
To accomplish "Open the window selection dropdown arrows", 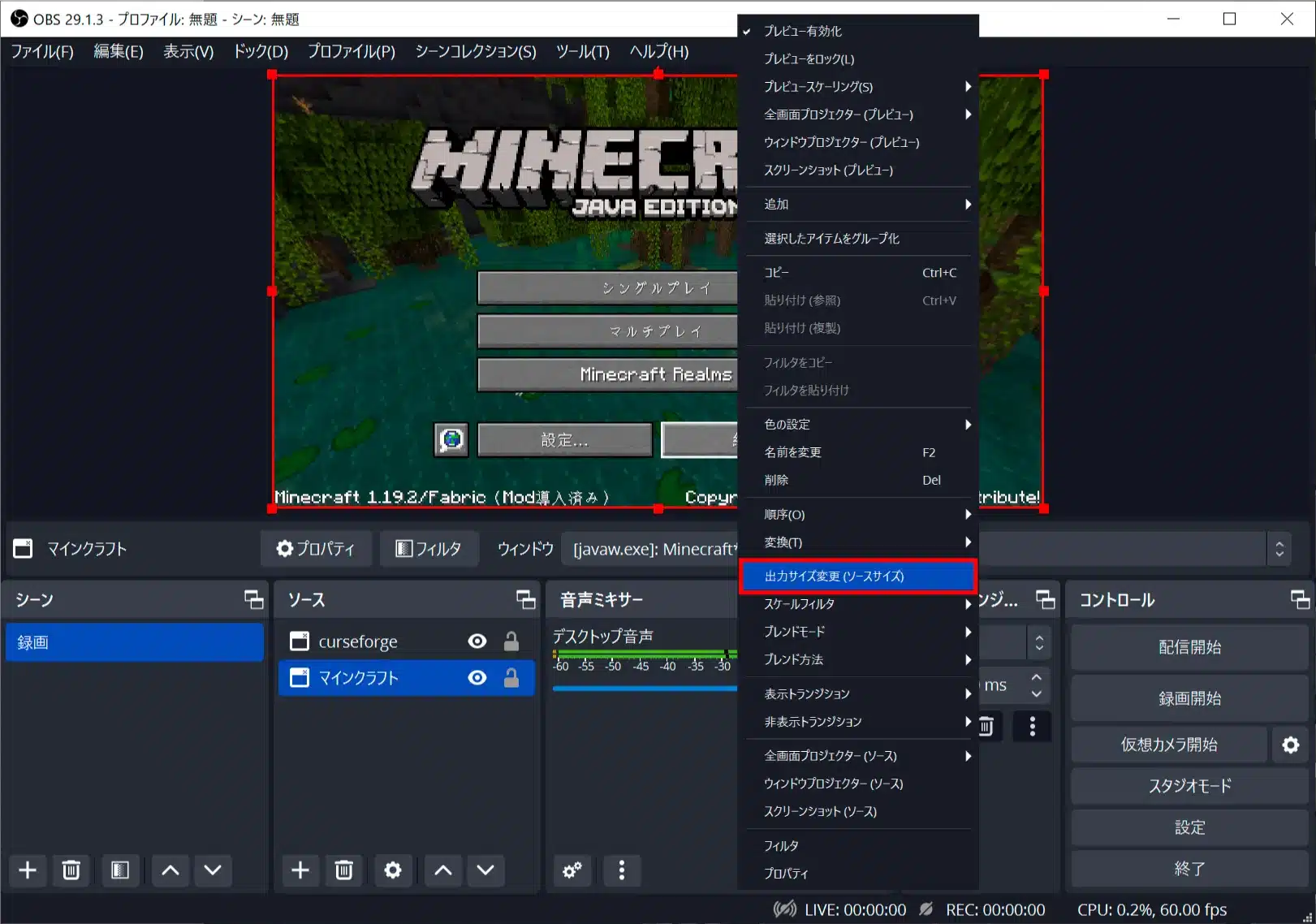I will coord(1279,549).
